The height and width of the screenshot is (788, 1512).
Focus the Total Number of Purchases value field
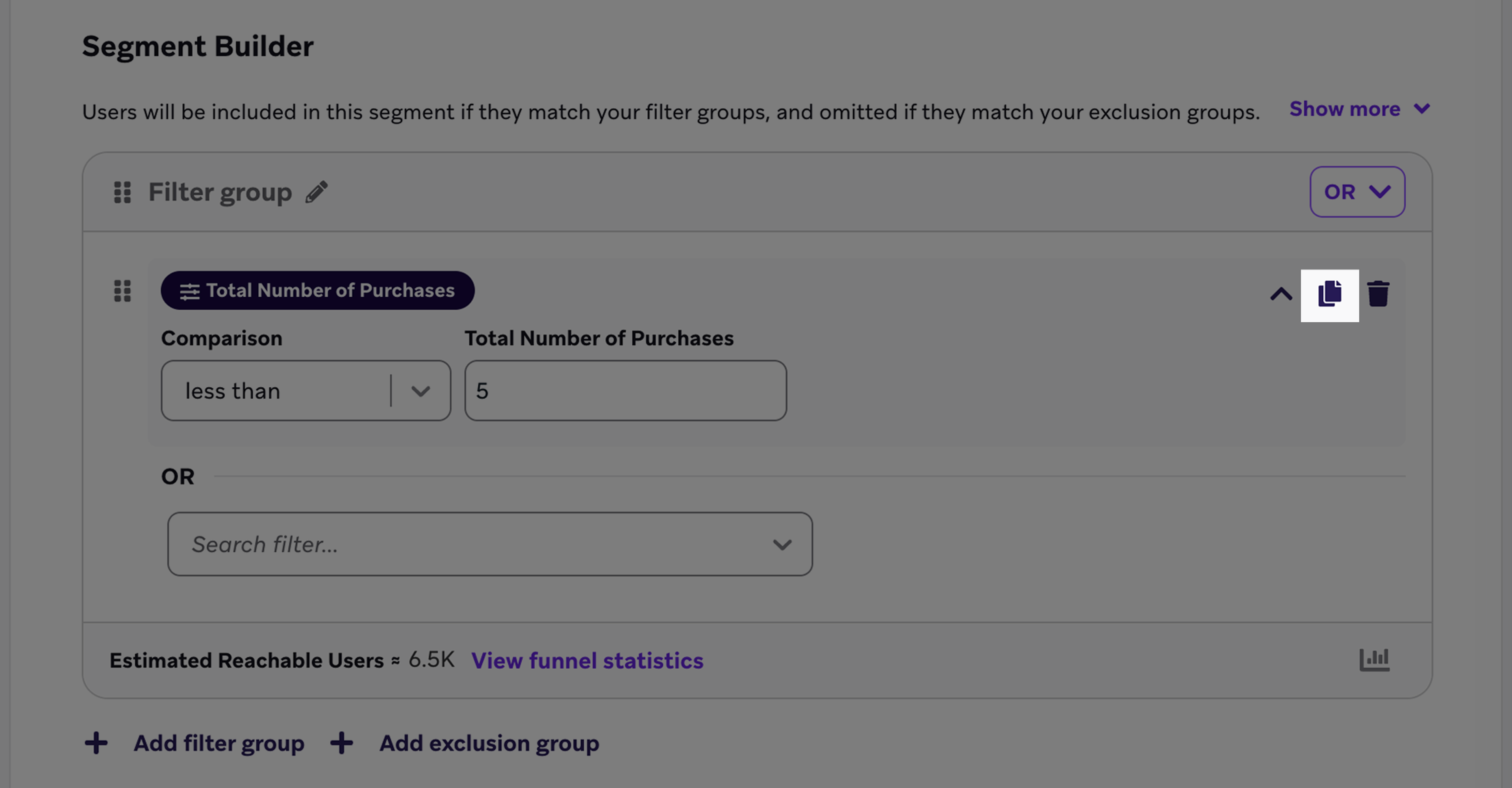[x=625, y=390]
